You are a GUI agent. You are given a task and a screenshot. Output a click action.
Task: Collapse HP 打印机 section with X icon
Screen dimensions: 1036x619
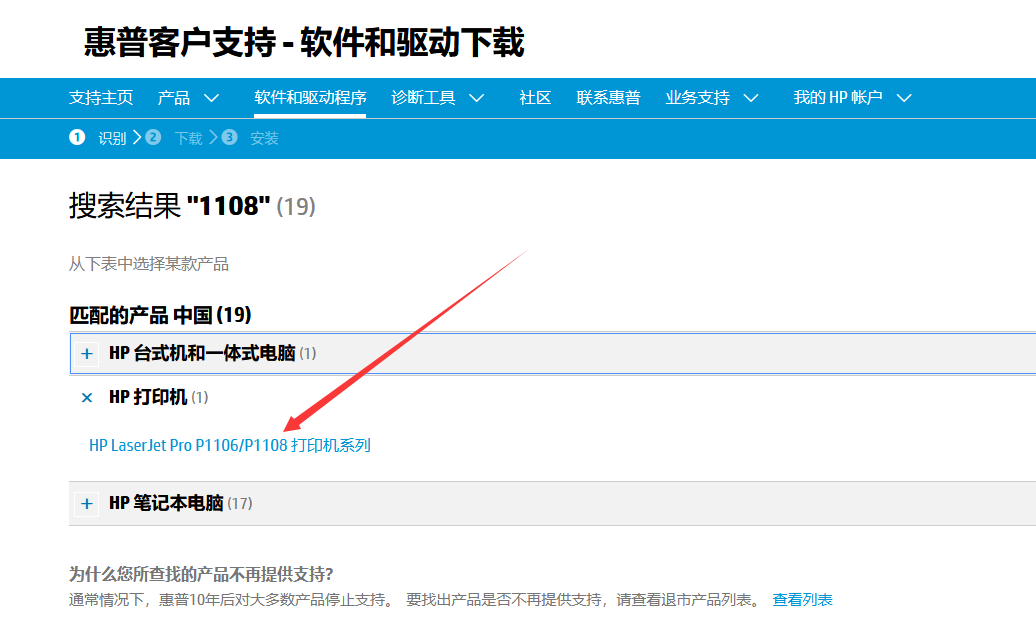(87, 398)
